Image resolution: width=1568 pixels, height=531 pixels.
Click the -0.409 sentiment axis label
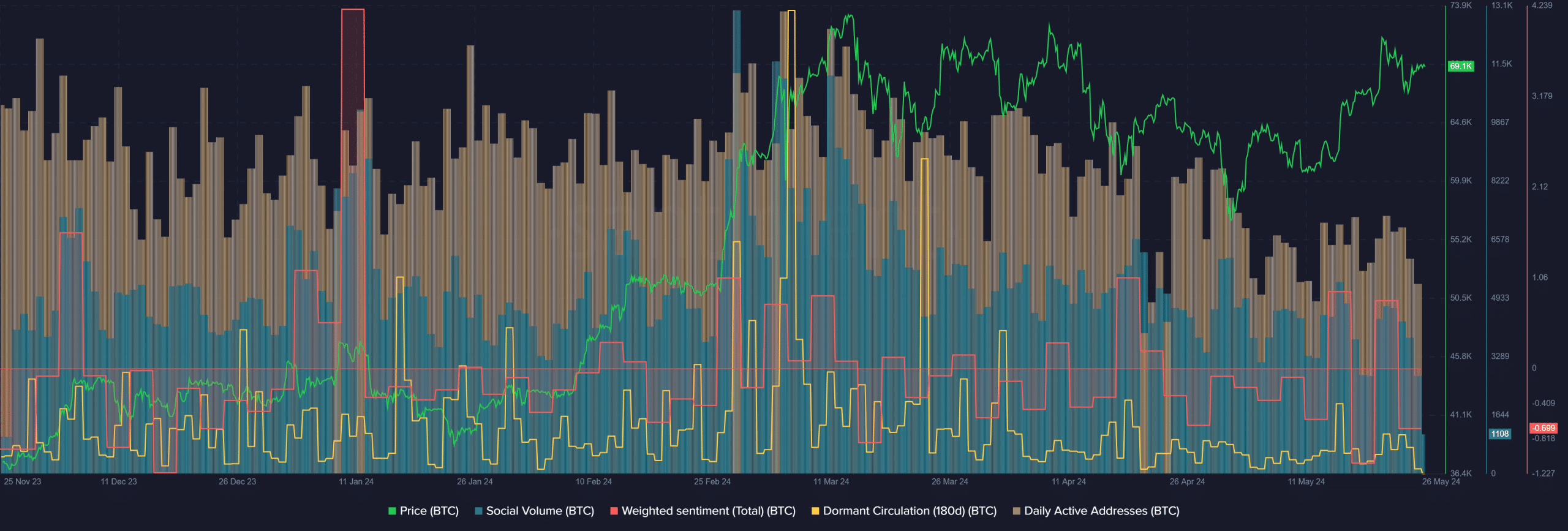tap(1543, 403)
